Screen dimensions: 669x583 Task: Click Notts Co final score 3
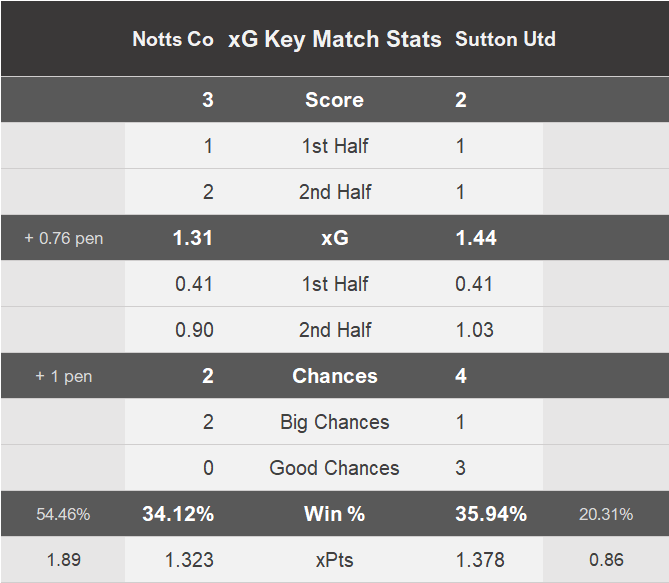pyautogui.click(x=207, y=100)
